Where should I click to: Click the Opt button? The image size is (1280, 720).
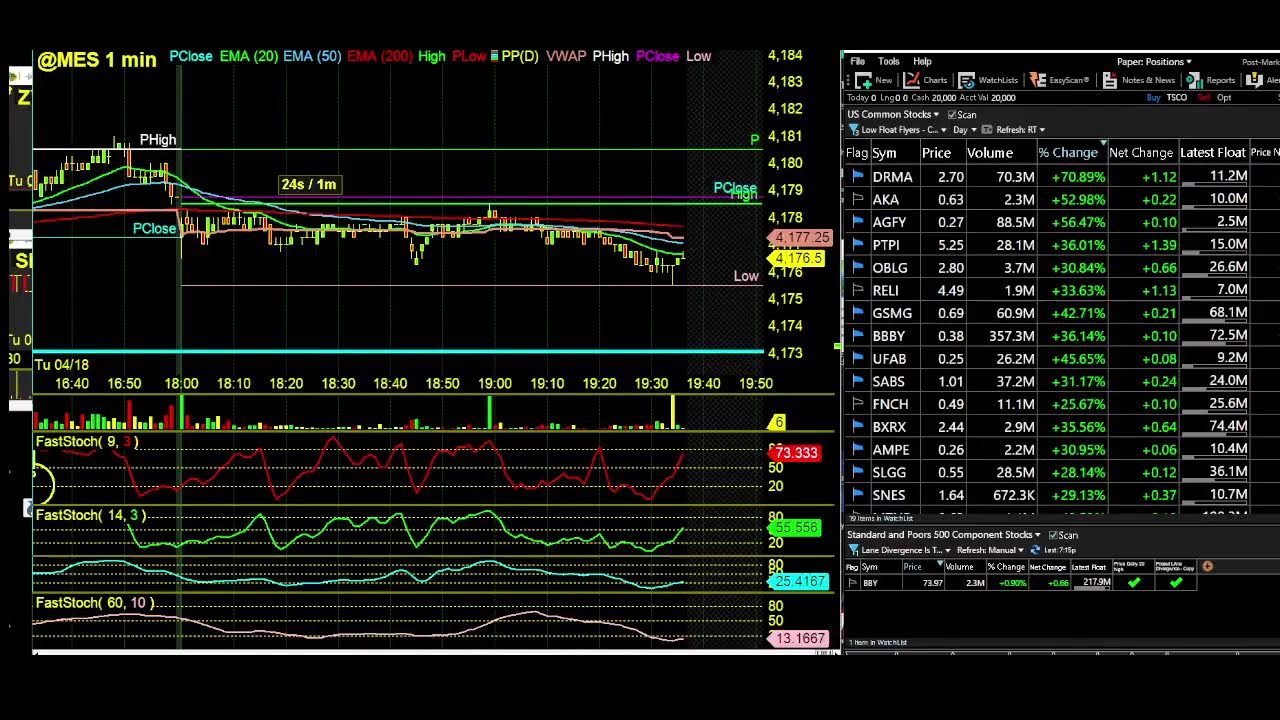(1224, 98)
